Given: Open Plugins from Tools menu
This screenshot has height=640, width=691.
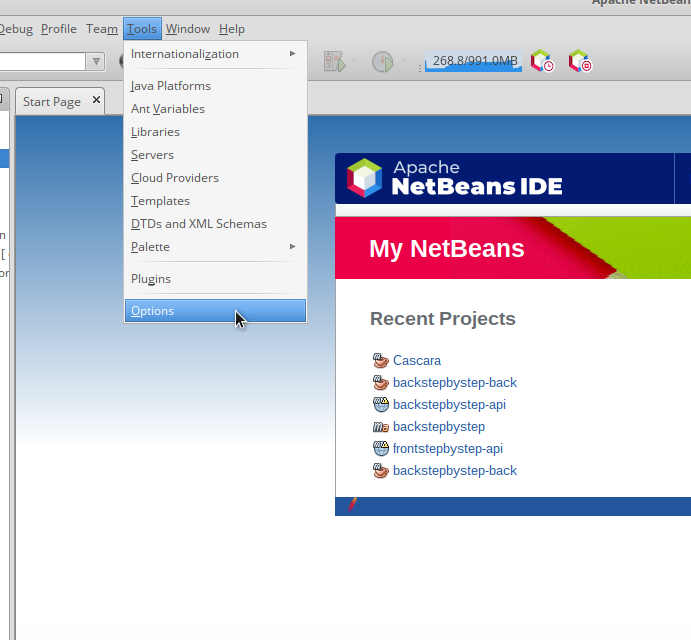Looking at the screenshot, I should [x=215, y=279].
